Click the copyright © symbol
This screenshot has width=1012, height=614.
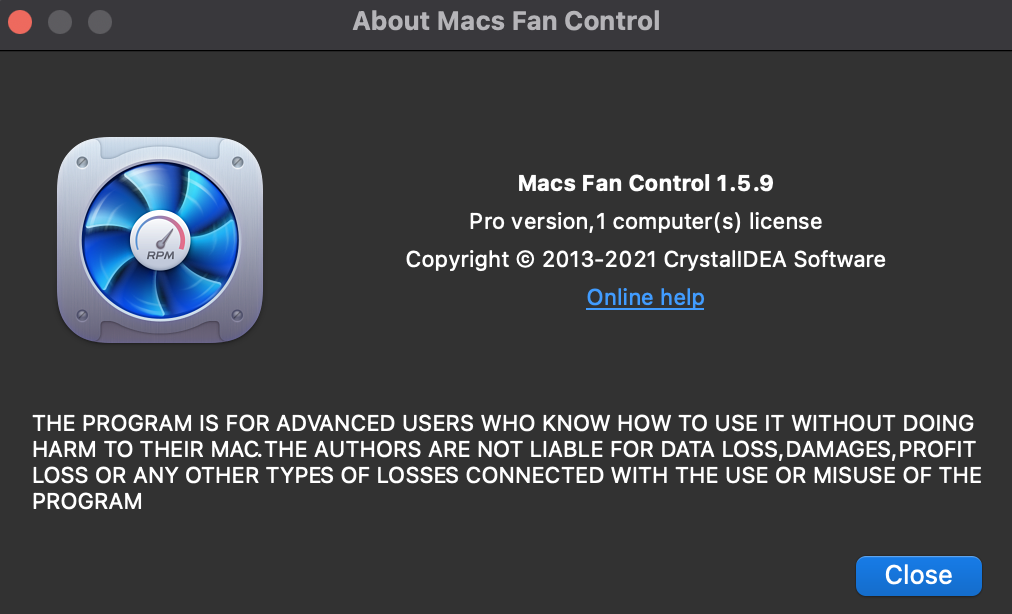[526, 260]
